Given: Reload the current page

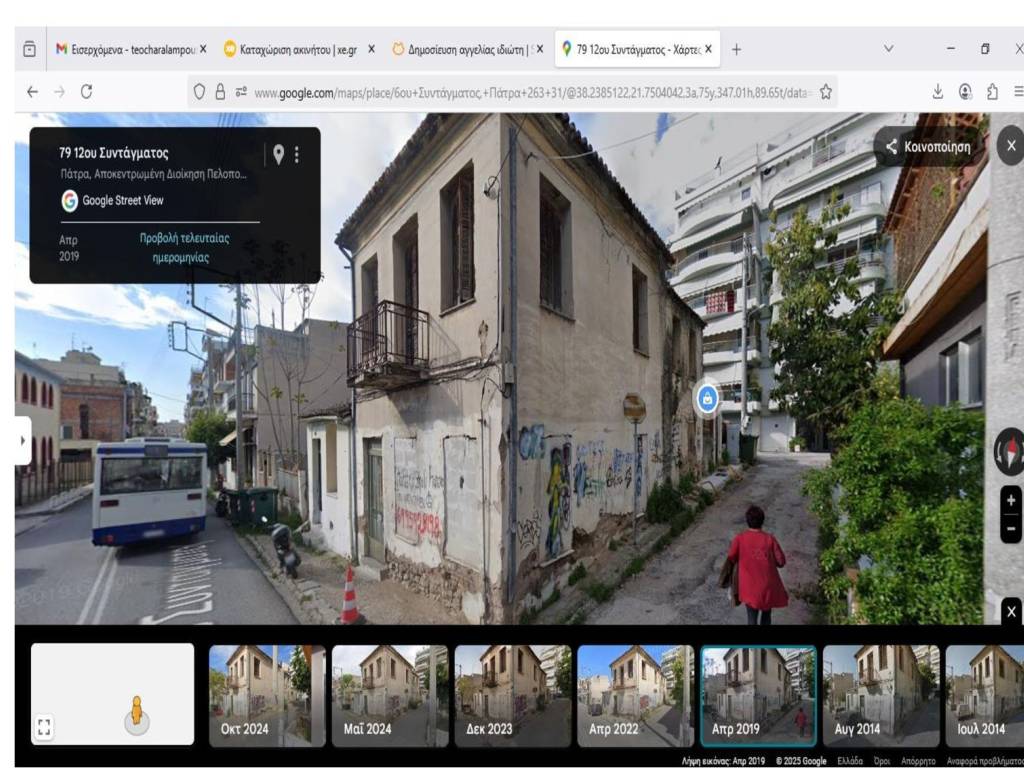Looking at the screenshot, I should (x=86, y=92).
